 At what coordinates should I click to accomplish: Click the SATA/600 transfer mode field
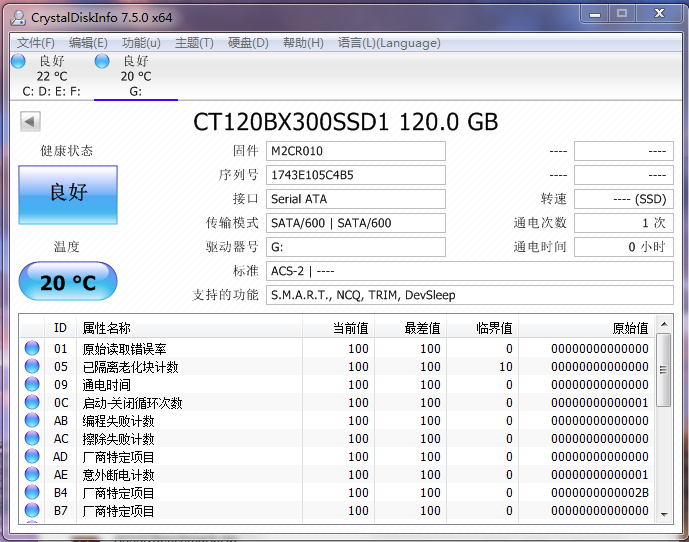[x=356, y=223]
